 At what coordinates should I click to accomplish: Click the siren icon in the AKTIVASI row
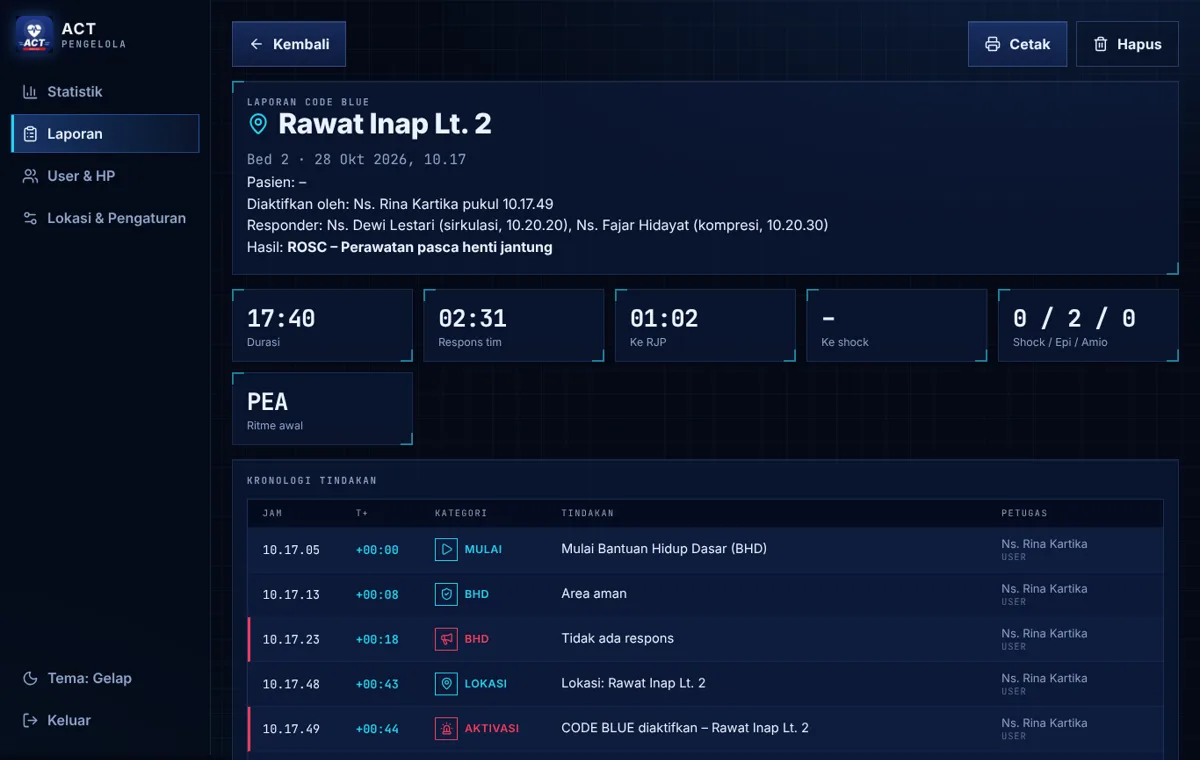pyautogui.click(x=446, y=728)
